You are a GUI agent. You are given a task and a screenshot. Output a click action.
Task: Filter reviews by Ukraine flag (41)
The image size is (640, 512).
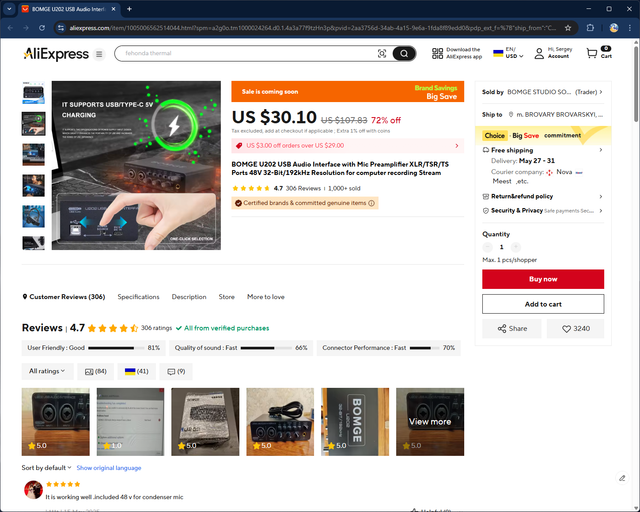click(137, 371)
